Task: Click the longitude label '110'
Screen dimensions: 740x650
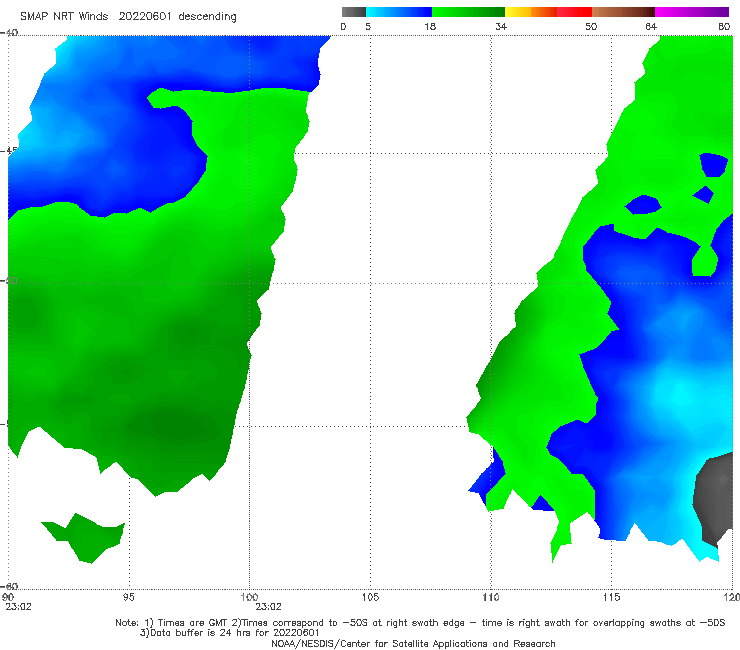Action: 491,597
